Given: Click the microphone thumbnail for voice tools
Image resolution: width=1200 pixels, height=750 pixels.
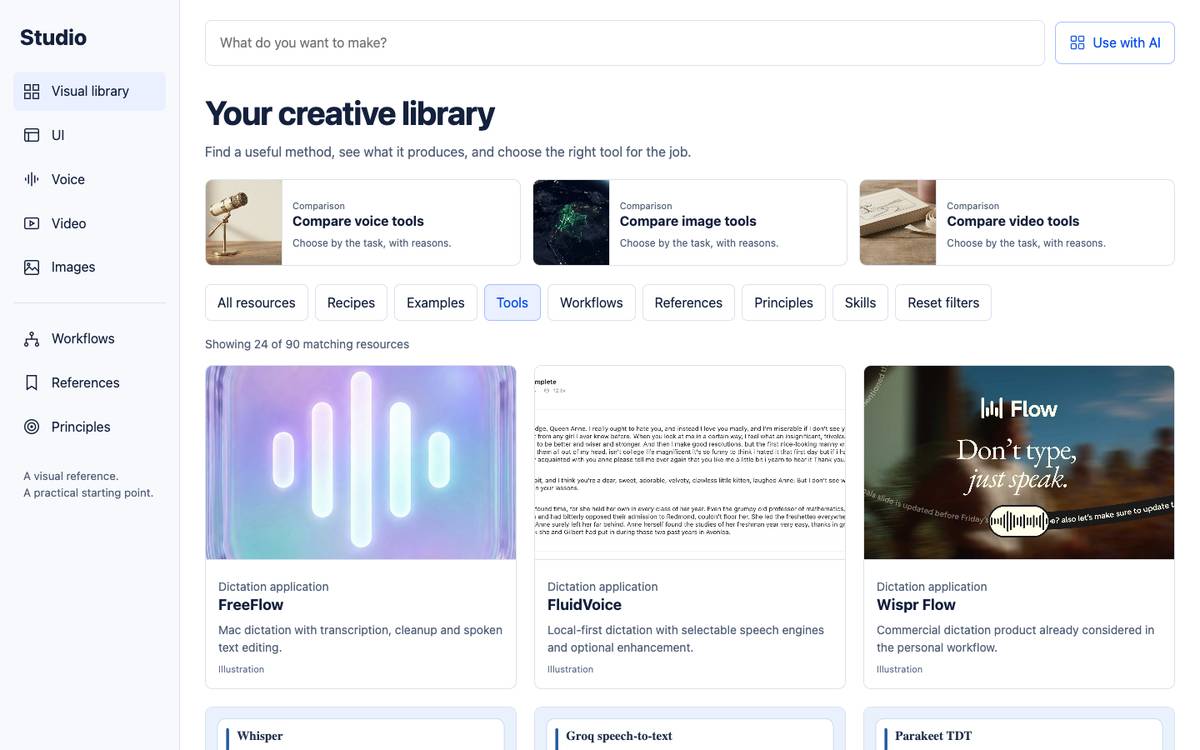Looking at the screenshot, I should (x=244, y=222).
